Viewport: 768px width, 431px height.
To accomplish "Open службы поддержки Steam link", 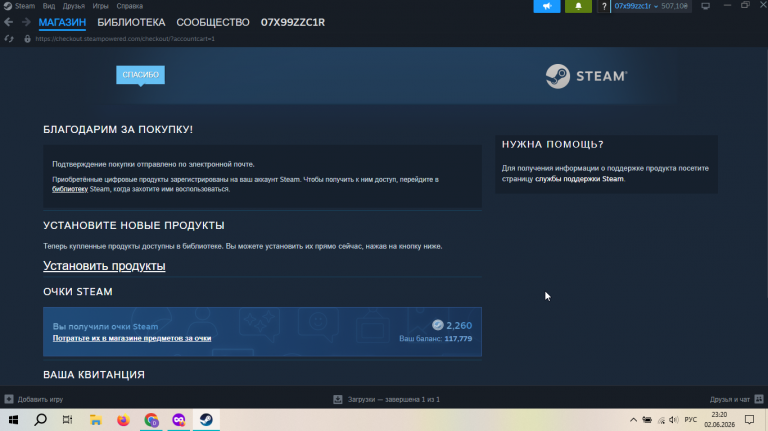I will pos(579,179).
